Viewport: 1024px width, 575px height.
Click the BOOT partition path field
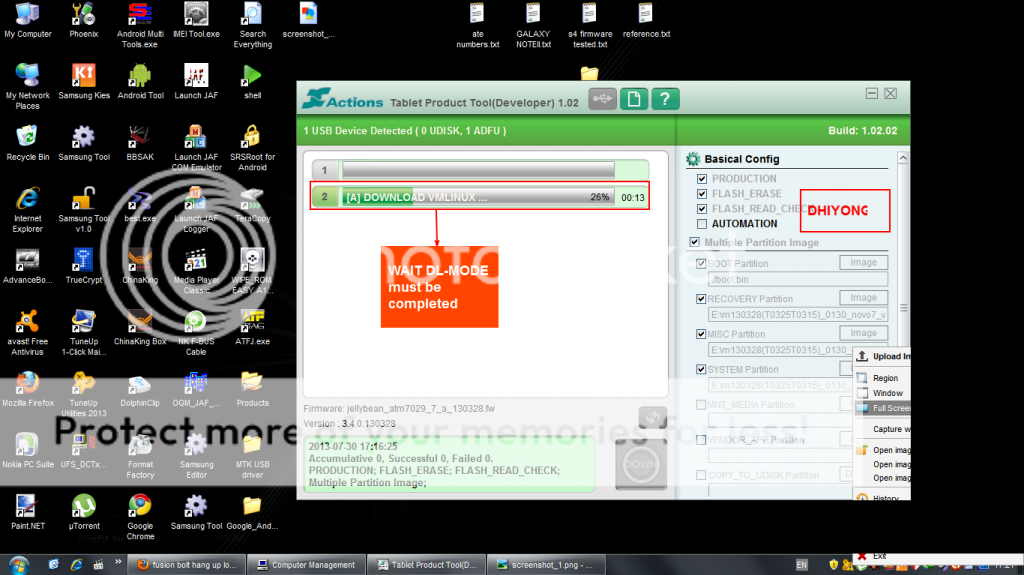tap(798, 280)
